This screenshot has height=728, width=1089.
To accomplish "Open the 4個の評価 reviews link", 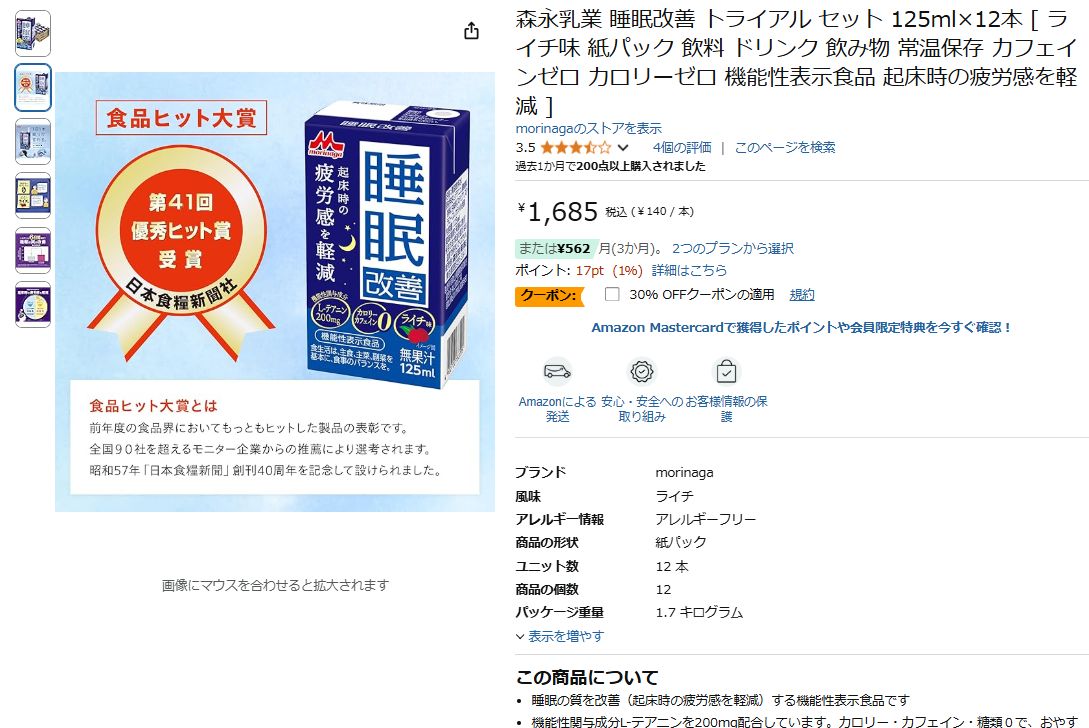I will (682, 147).
